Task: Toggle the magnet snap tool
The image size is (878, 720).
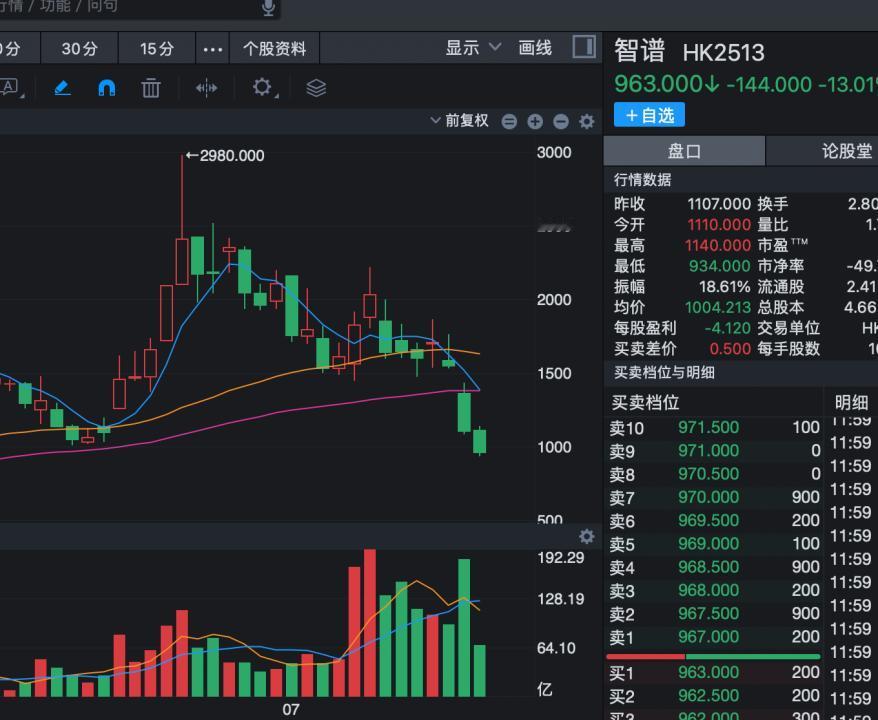Action: [106, 88]
